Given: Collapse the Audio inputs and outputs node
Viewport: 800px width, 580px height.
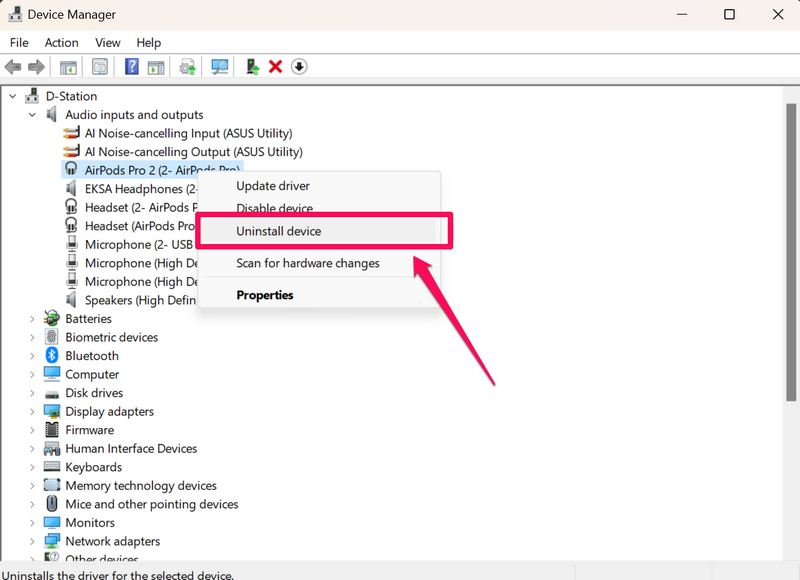Looking at the screenshot, I should point(32,115).
